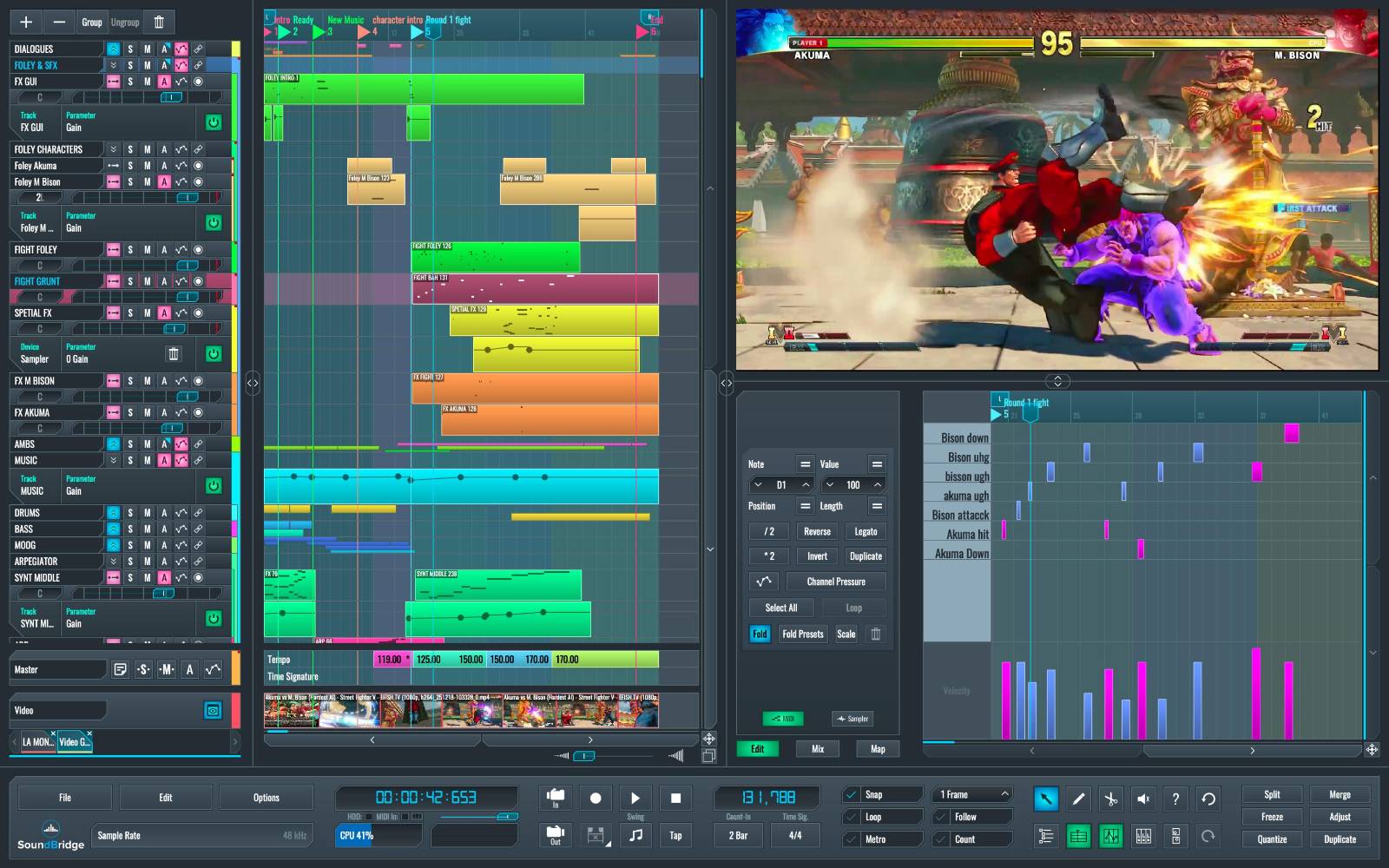Delete fold preset with trash icon
This screenshot has width=1389, height=868.
point(875,634)
